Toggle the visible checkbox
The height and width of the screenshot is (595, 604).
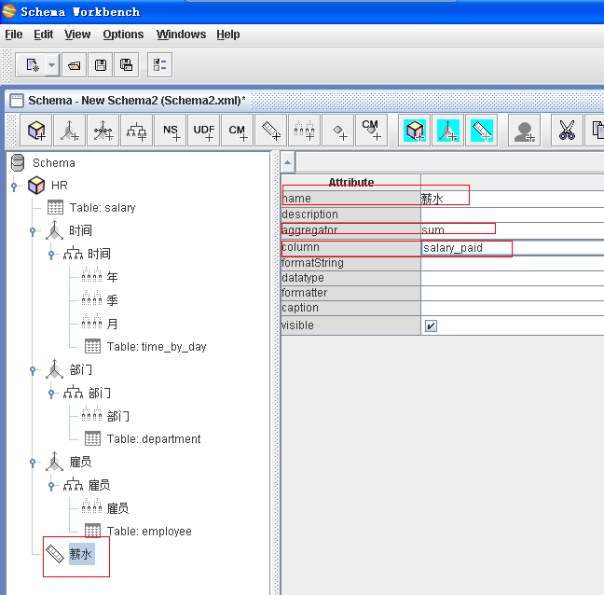[x=431, y=326]
